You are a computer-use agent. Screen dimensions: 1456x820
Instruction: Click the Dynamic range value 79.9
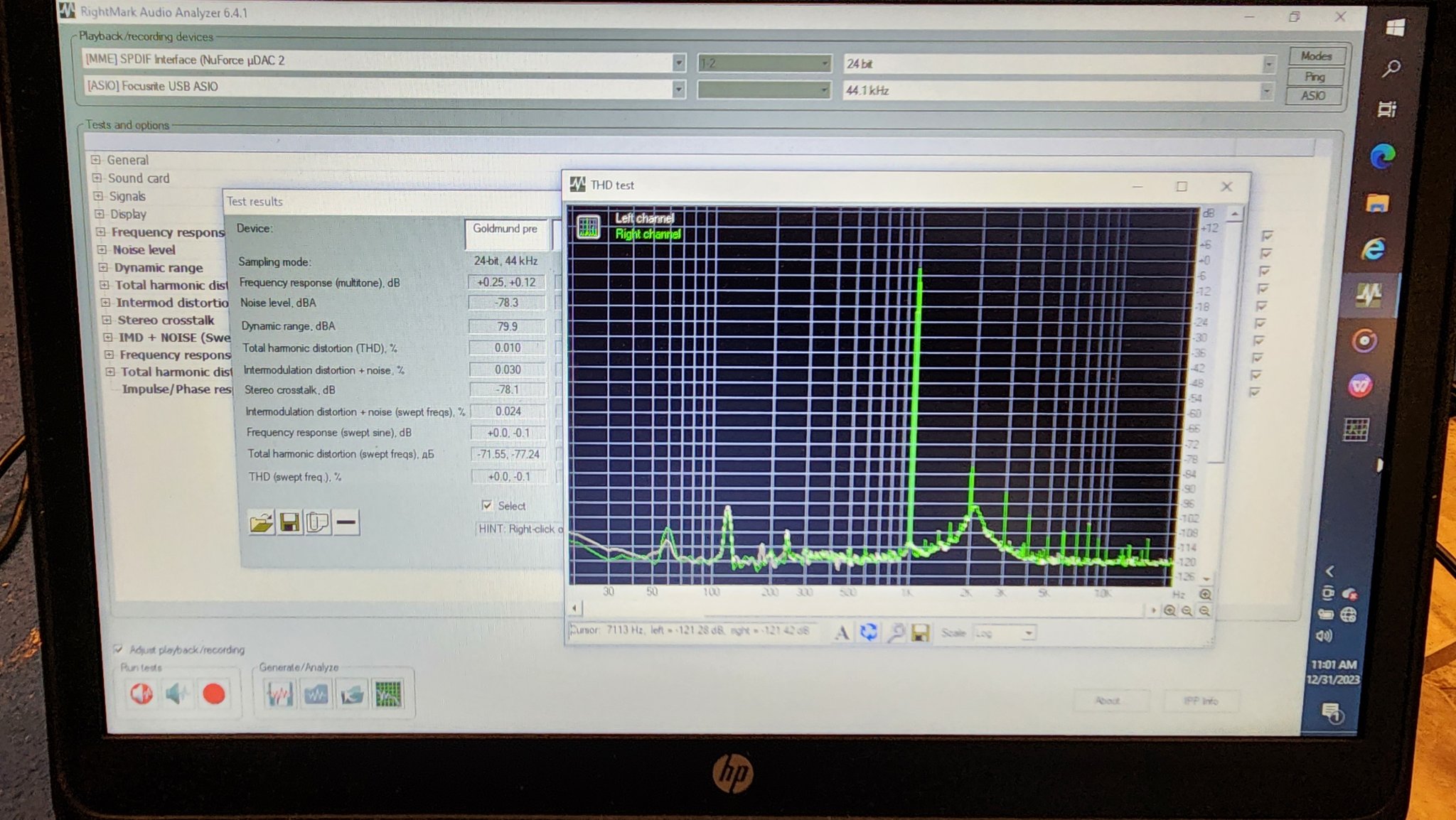(x=508, y=326)
